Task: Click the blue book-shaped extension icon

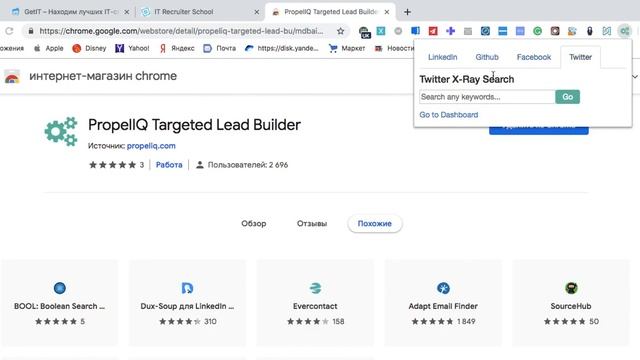Action: click(416, 31)
